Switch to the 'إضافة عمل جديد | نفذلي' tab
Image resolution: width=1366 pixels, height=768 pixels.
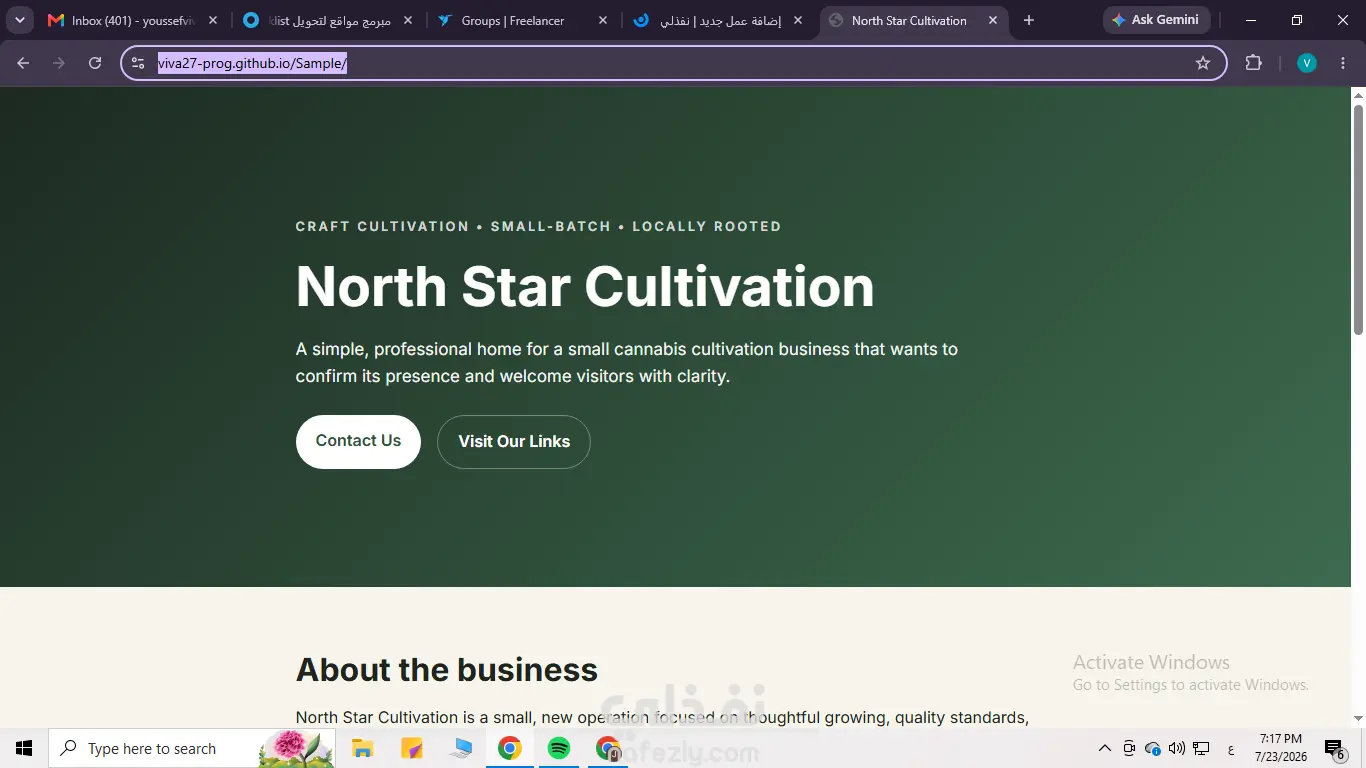click(719, 20)
